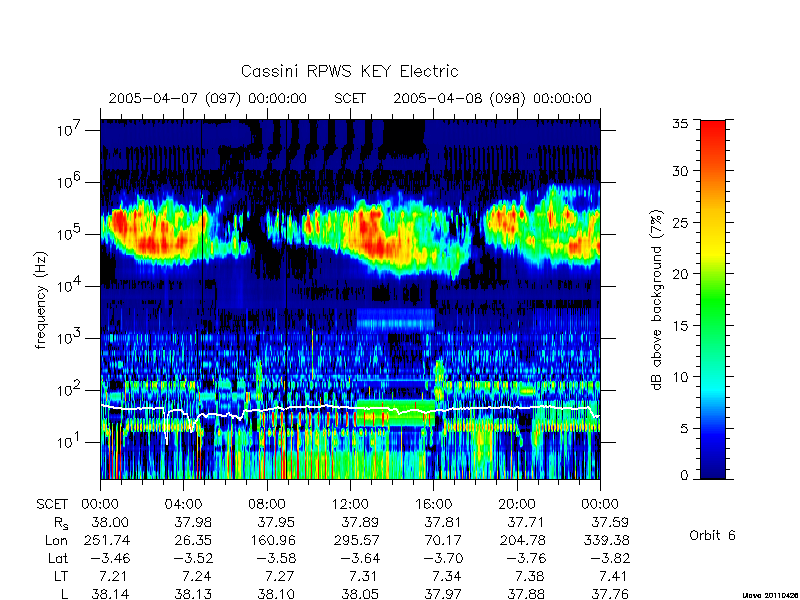Viewport: 800px width, 600px height.
Task: Select the 2005-04-07 (097) 00:00:00 start date label
Action: point(208,98)
